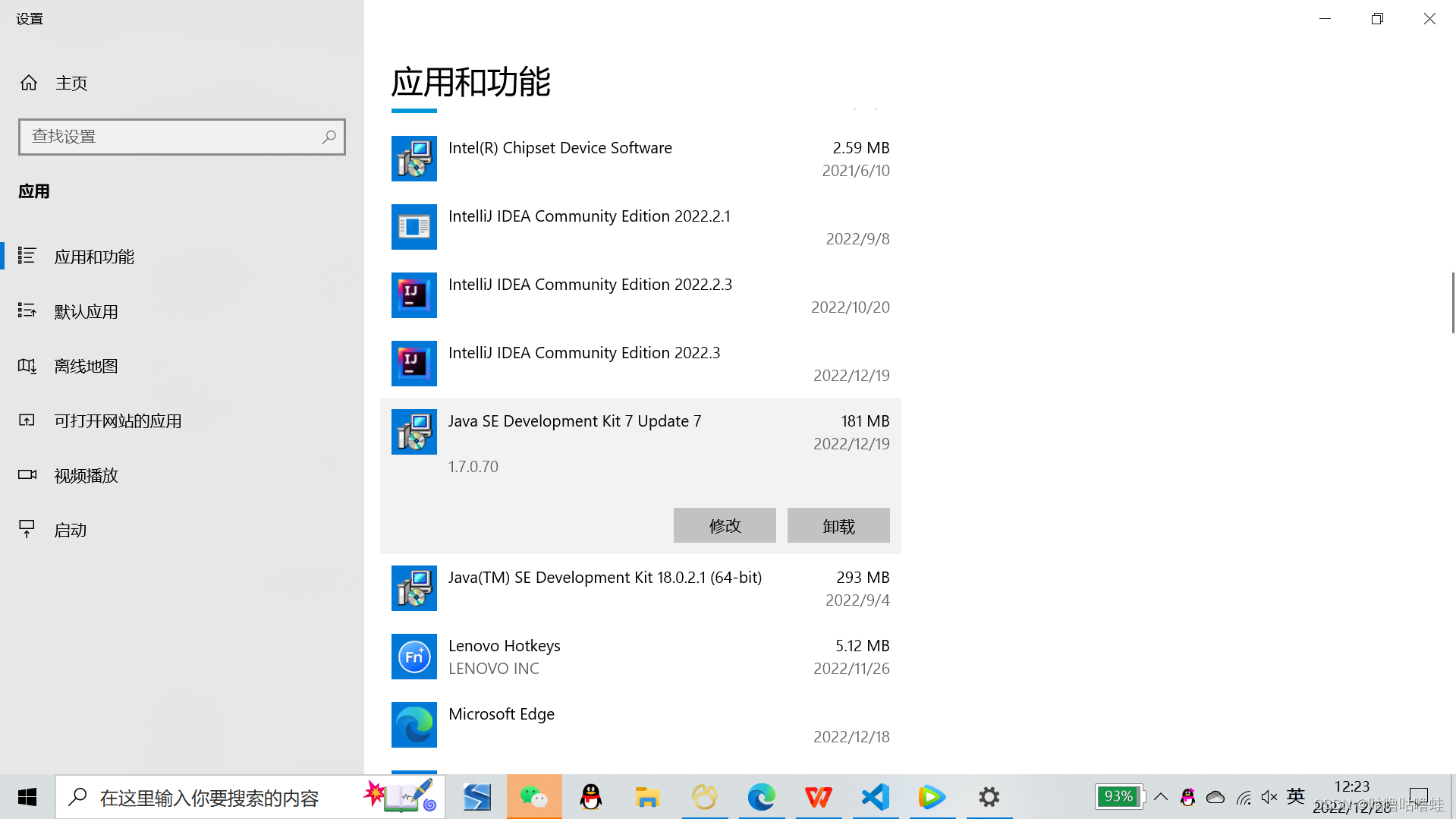Open Tencent Video from the taskbar
Image resolution: width=1456 pixels, height=819 pixels.
click(932, 797)
